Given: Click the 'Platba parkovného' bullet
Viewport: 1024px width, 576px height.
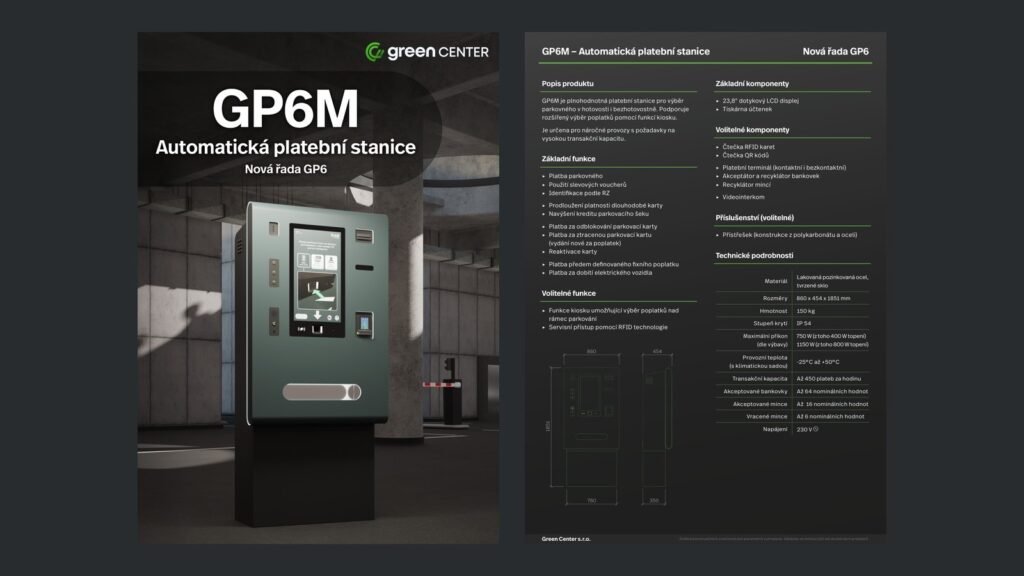Looking at the screenshot, I should click(x=575, y=176).
